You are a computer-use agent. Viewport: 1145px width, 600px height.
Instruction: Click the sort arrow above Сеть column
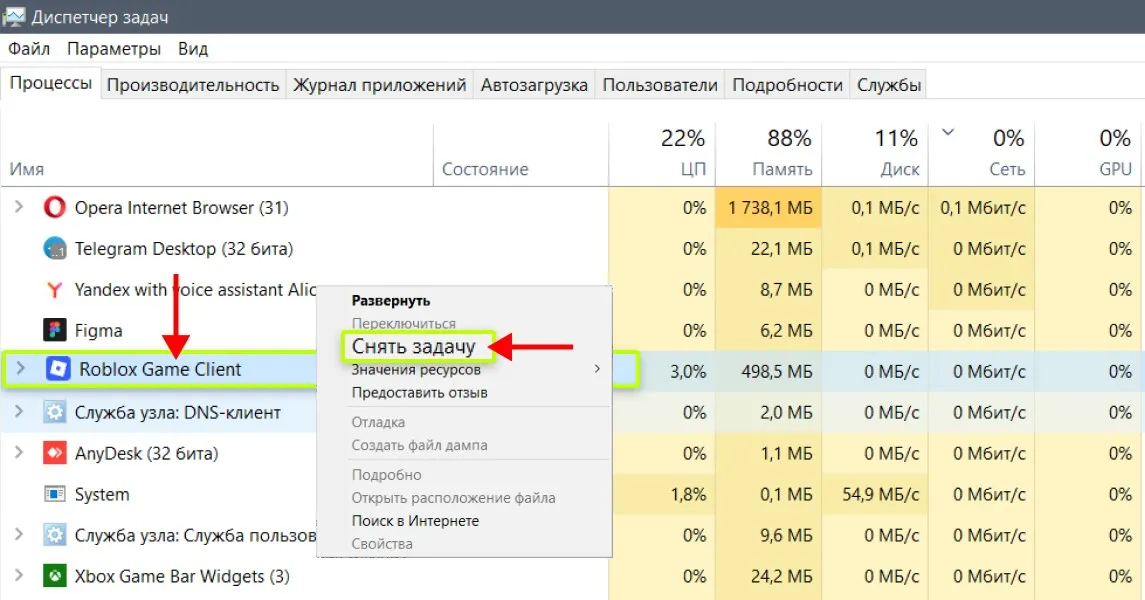coord(948,133)
